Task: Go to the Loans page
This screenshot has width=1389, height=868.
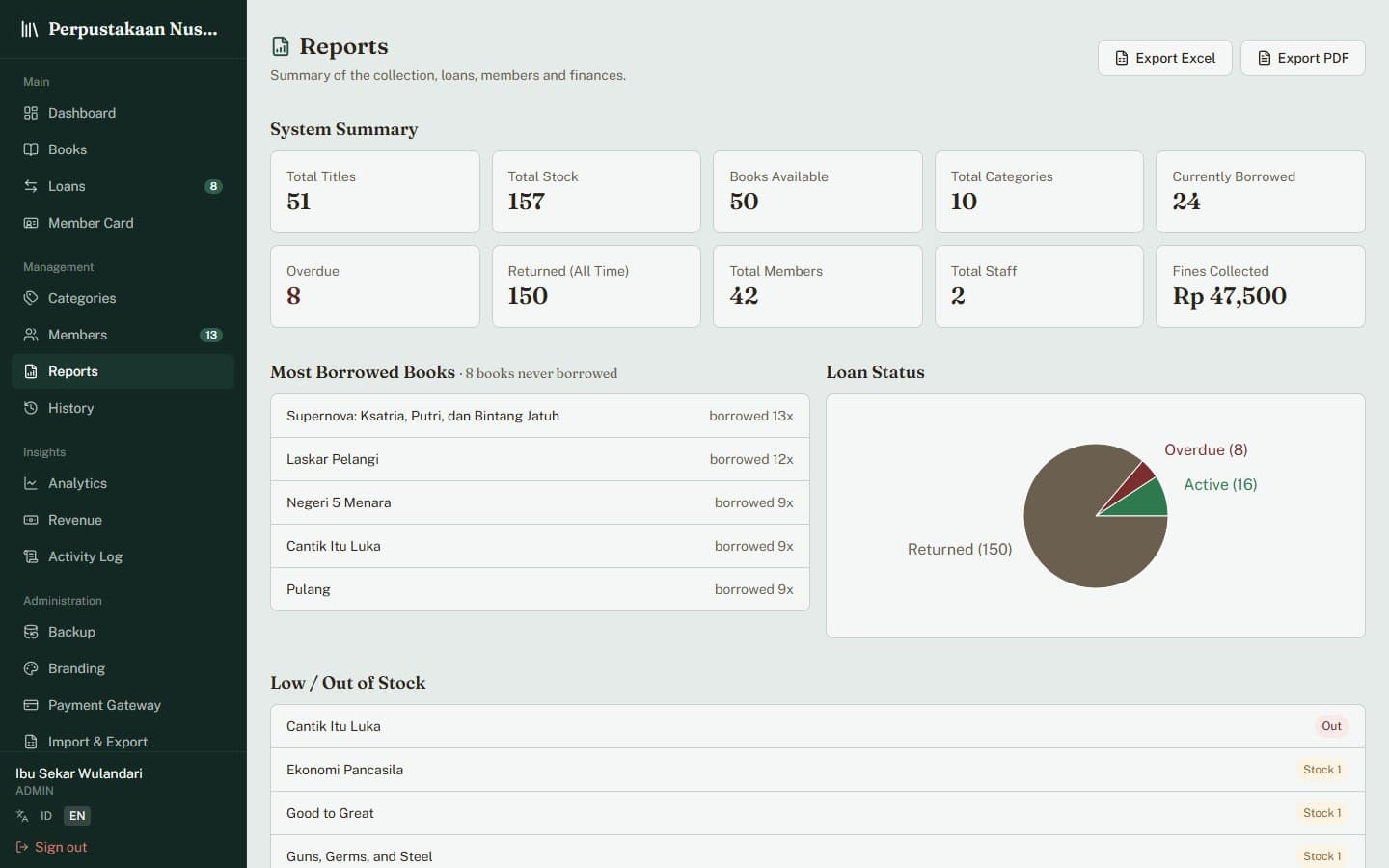Action: [x=123, y=186]
